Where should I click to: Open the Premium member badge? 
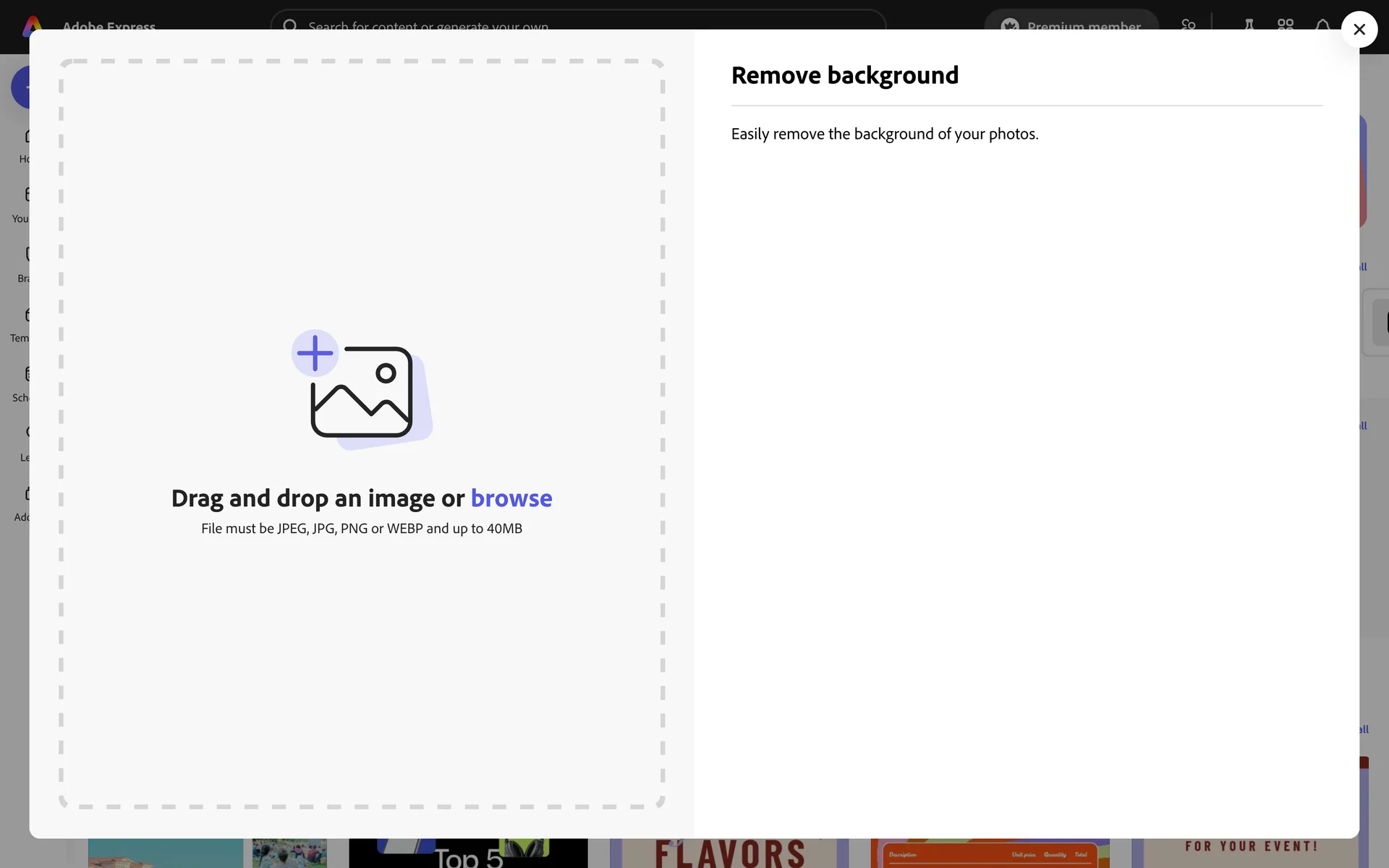point(1071,22)
